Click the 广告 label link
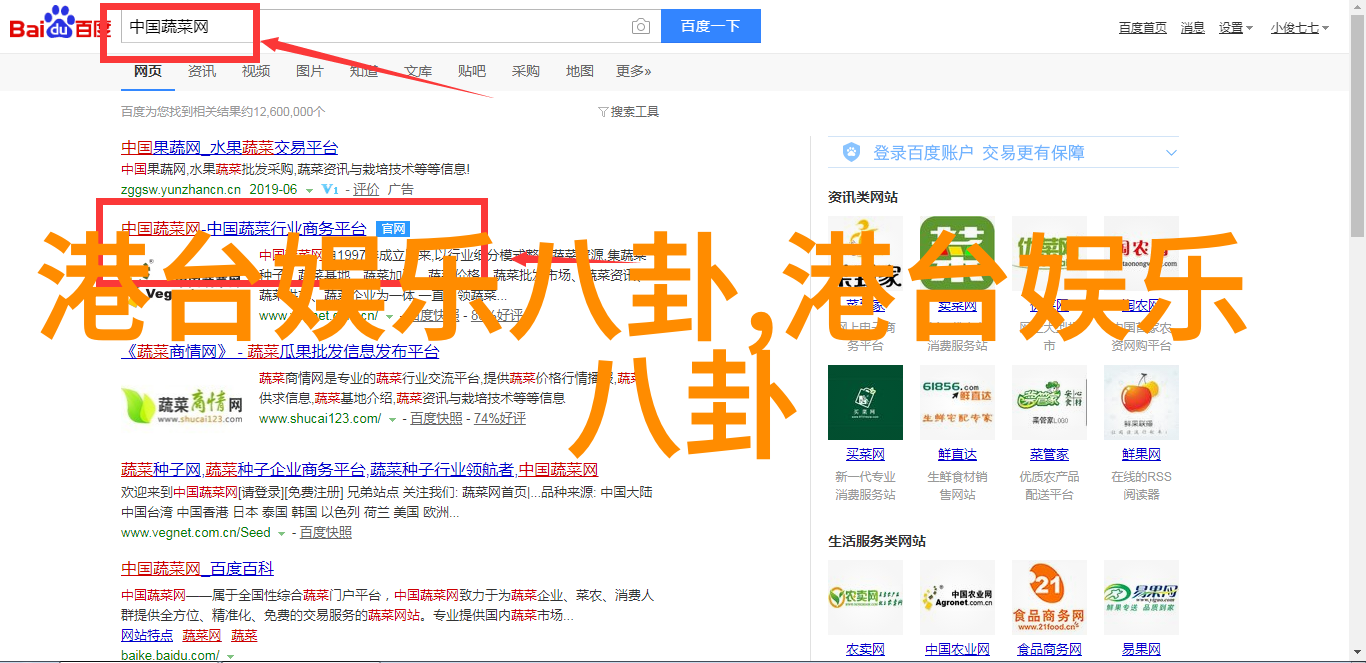The width and height of the screenshot is (1366, 663). (400, 190)
